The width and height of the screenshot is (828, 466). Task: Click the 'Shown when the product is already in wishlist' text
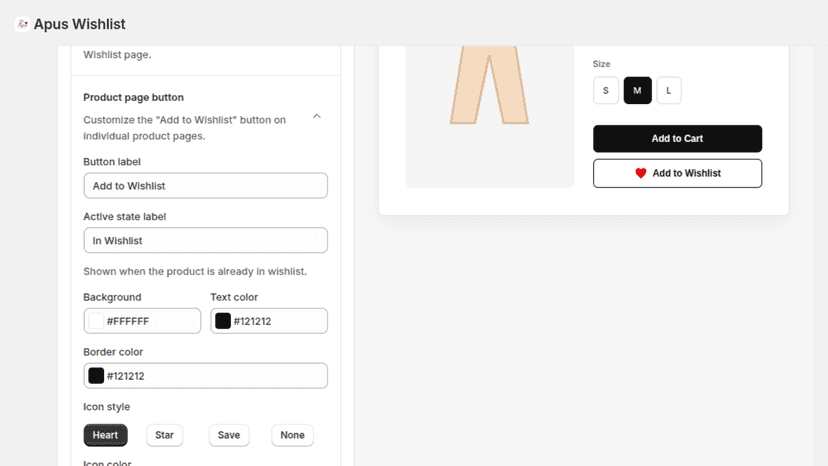tap(195, 271)
